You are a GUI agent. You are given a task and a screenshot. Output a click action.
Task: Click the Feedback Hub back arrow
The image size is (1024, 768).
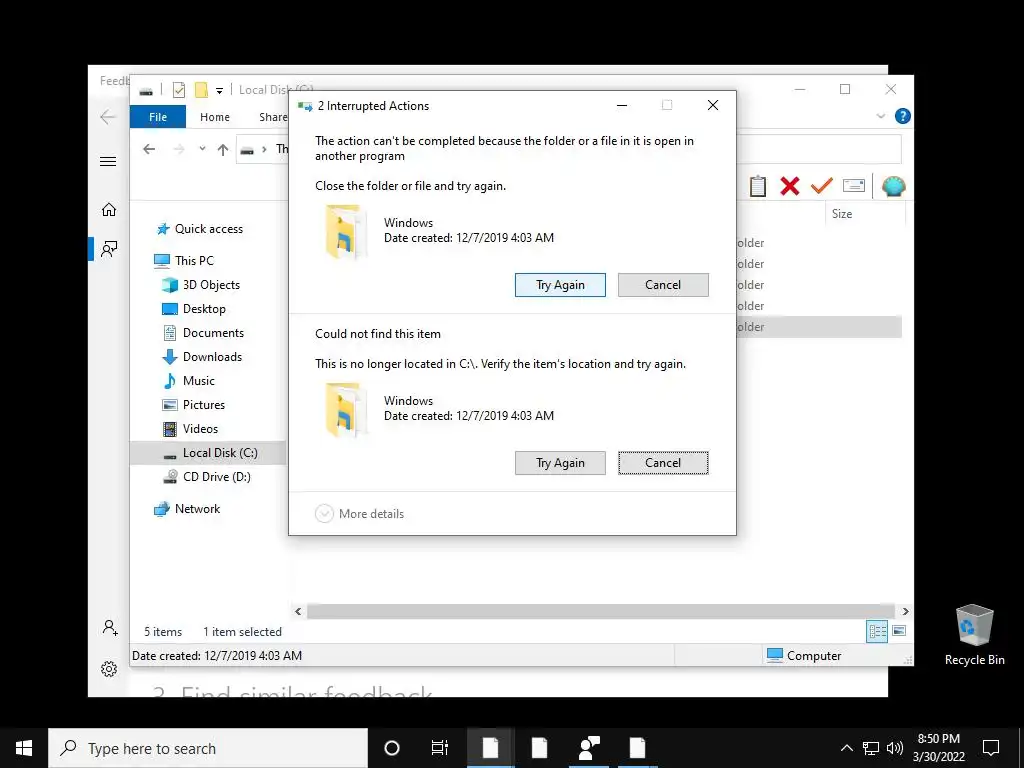108,117
